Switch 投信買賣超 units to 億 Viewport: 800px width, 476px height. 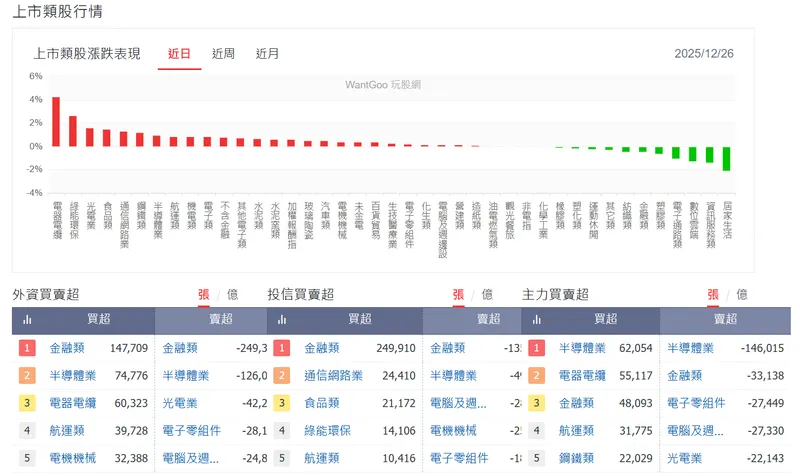[x=487, y=294]
